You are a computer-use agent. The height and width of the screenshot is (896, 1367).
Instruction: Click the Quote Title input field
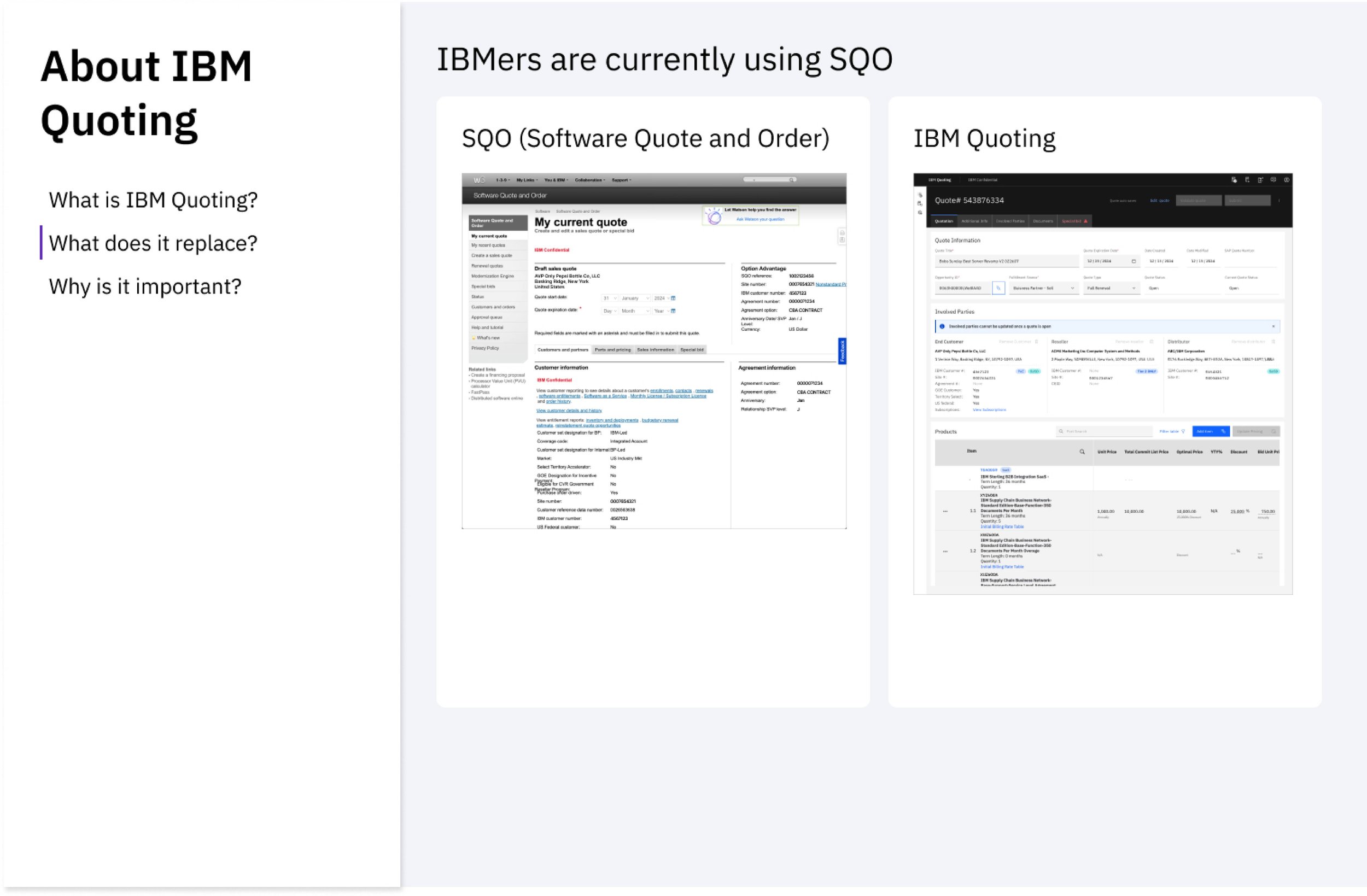tap(1006, 261)
